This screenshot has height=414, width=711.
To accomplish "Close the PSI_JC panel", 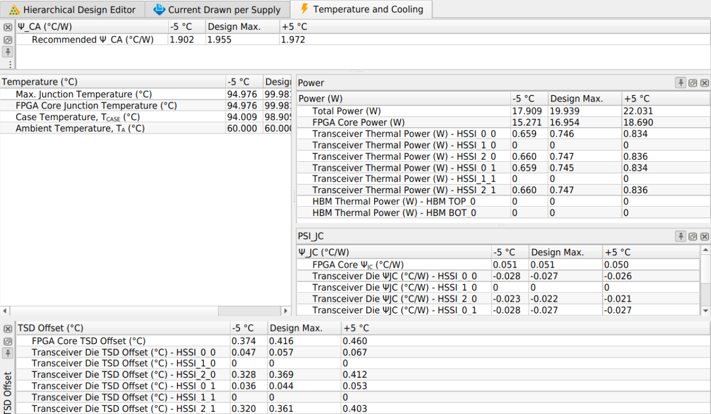I will pos(705,237).
